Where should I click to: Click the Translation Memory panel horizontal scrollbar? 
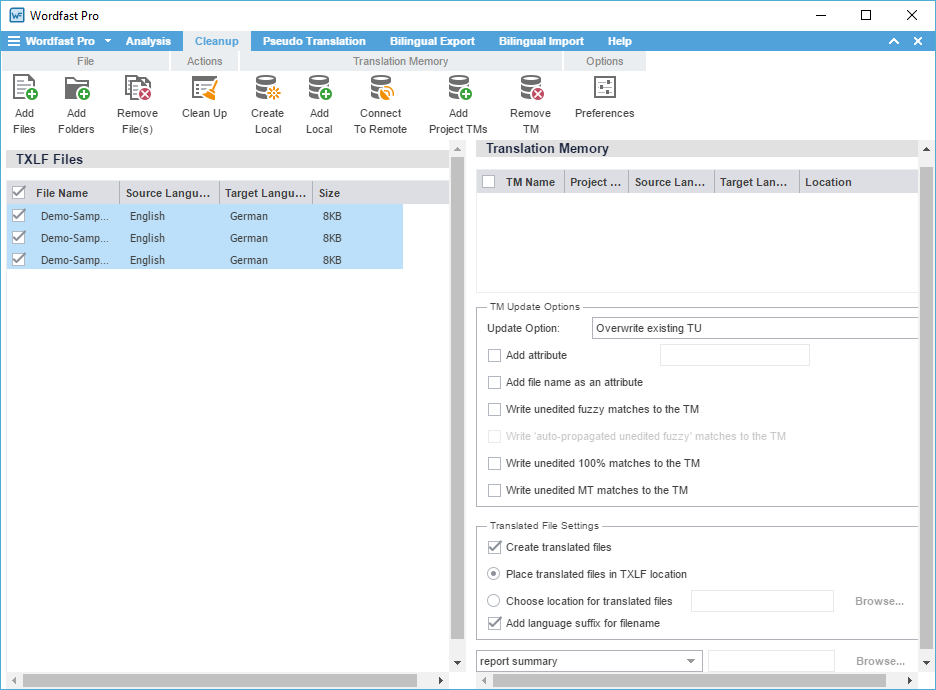click(x=689, y=680)
